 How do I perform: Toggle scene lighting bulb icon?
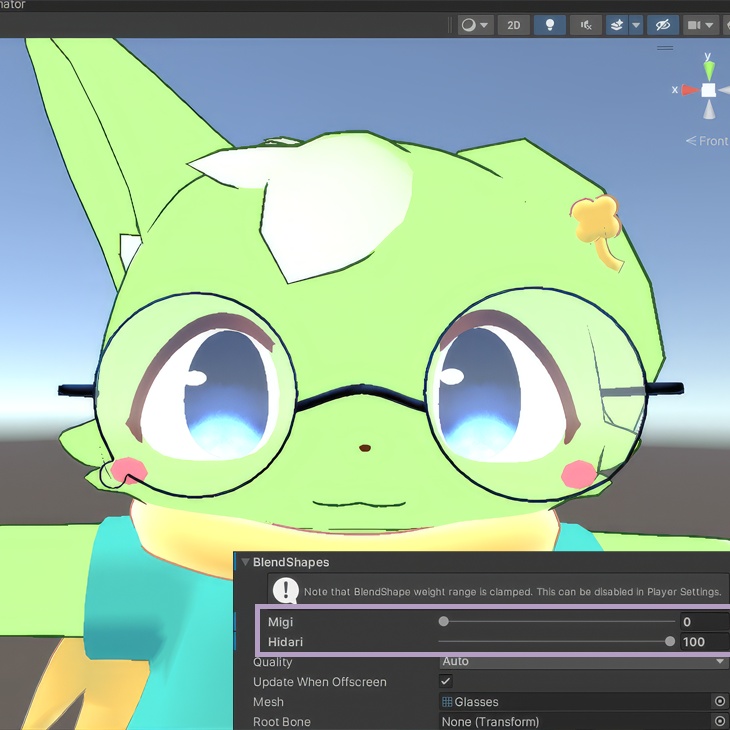[549, 25]
